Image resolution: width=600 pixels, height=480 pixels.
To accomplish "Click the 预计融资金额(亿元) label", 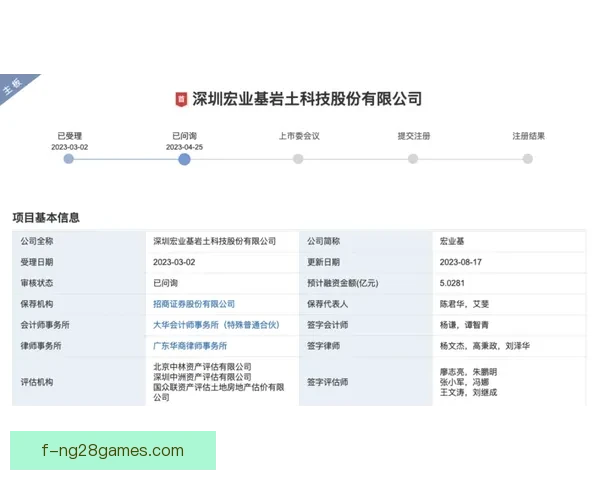I will pyautogui.click(x=342, y=283).
